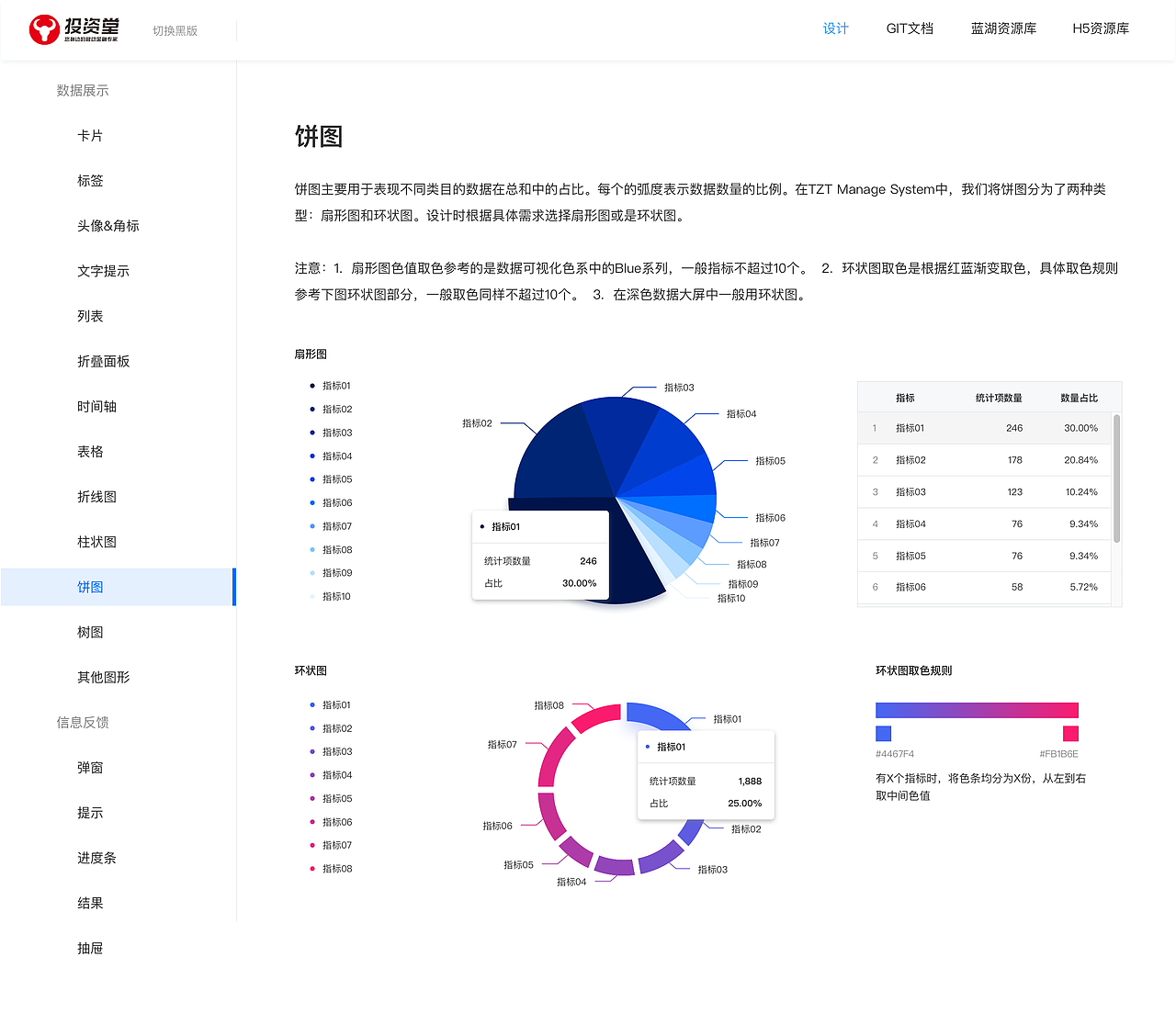Open the 蓝湖资源库 link
Image resolution: width=1176 pixels, height=1013 pixels.
pyautogui.click(x=1003, y=28)
